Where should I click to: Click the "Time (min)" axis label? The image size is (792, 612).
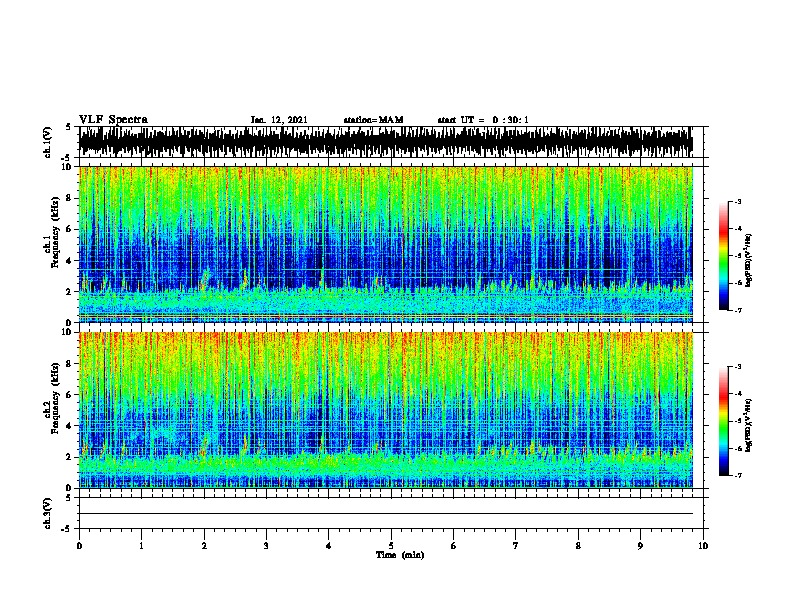pos(400,555)
